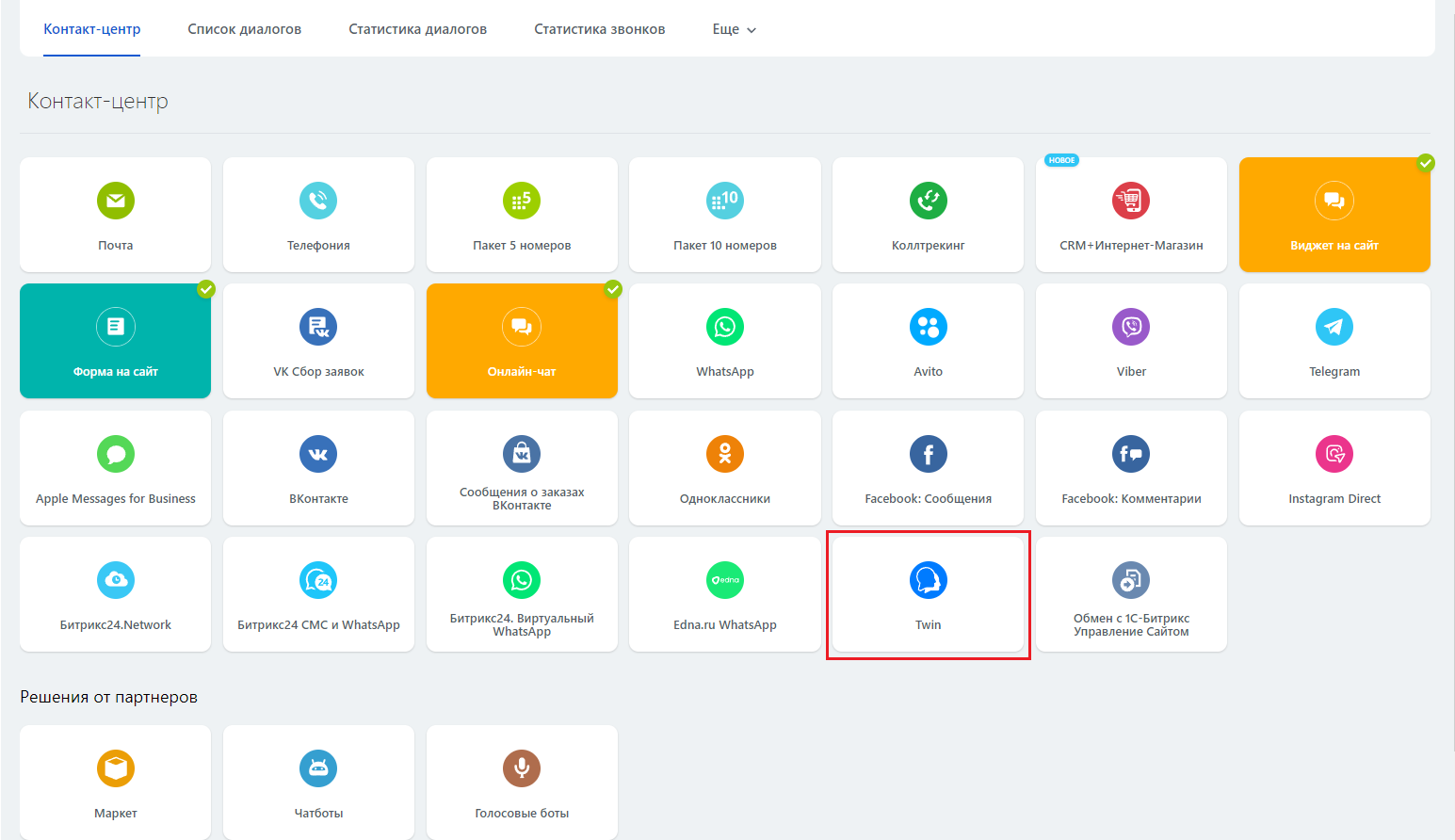This screenshot has height=840, width=1455.
Task: Click the Instagram Direct label text
Action: coord(1334,499)
